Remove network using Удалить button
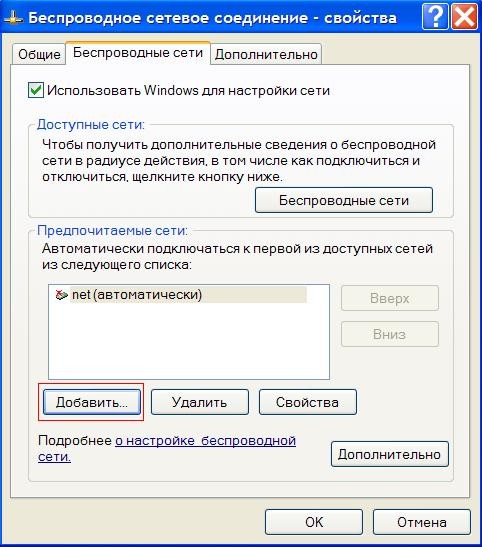The width and height of the screenshot is (482, 547). coord(199,402)
